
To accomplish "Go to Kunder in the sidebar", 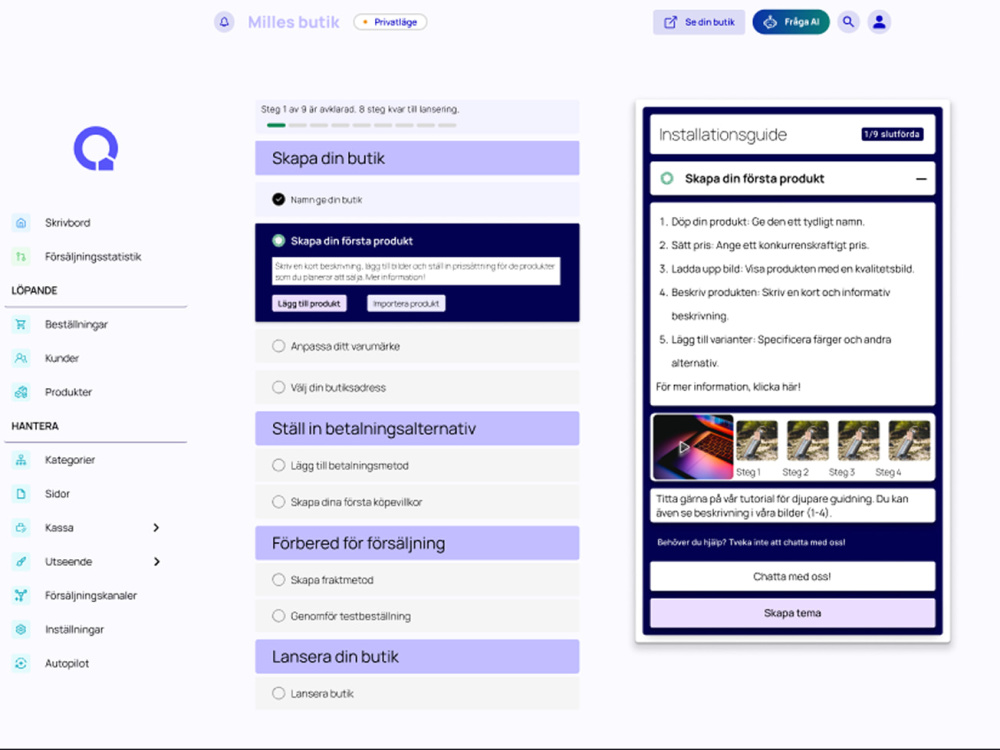I will pyautogui.click(x=62, y=358).
